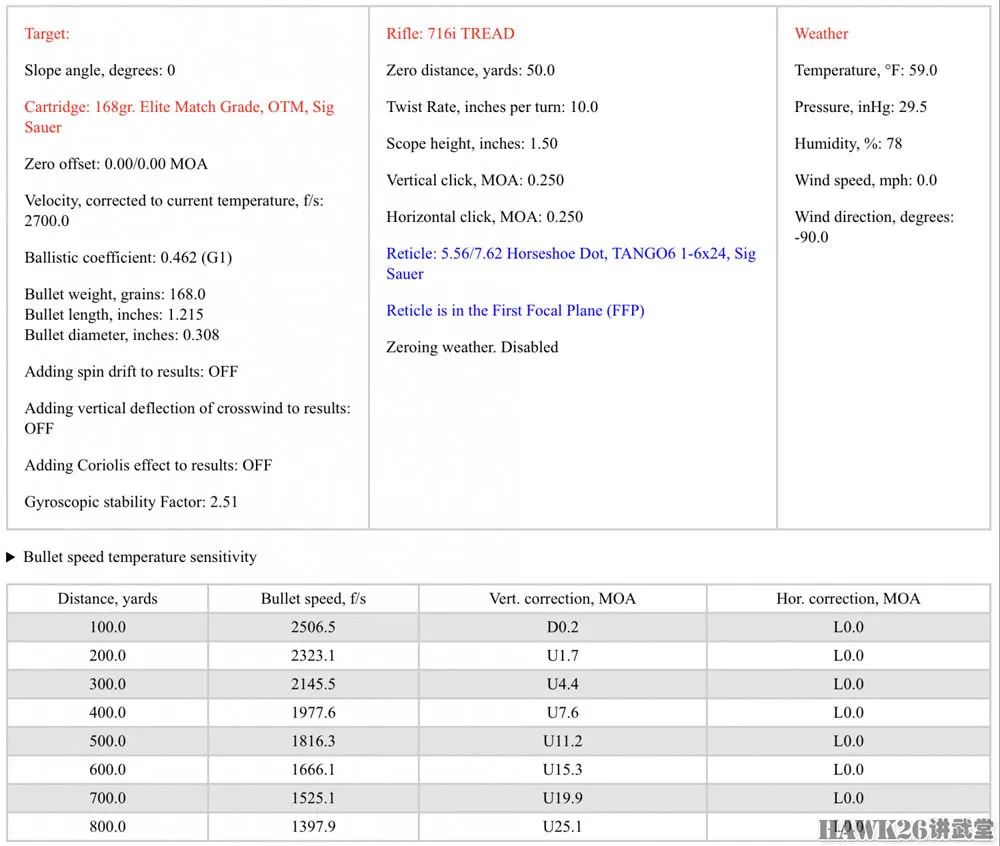Screen dimensions: 1000x846
Task: Click the bullet speed value 1816.3
Action: tap(313, 741)
